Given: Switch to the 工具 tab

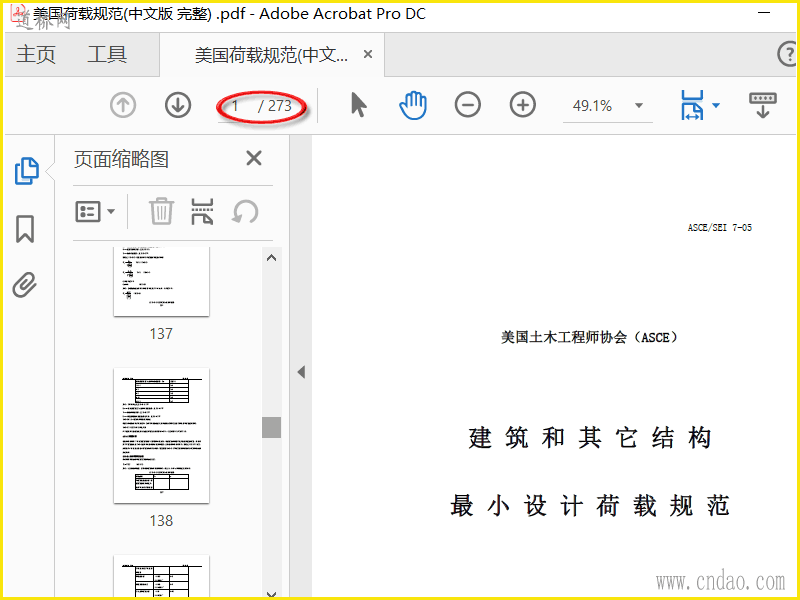Looking at the screenshot, I should click(x=107, y=55).
